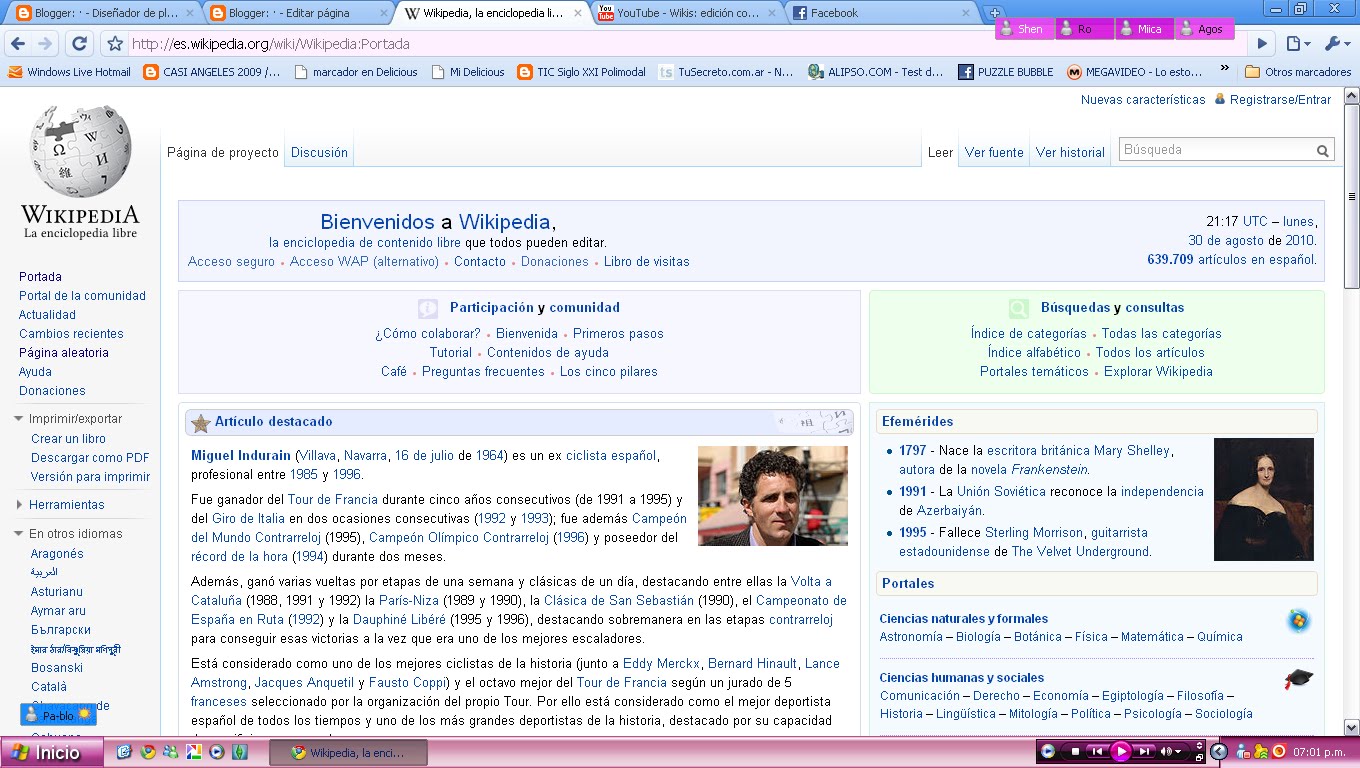Go back with the browser back arrow
Viewport: 1360px width, 768px height.
(x=18, y=44)
